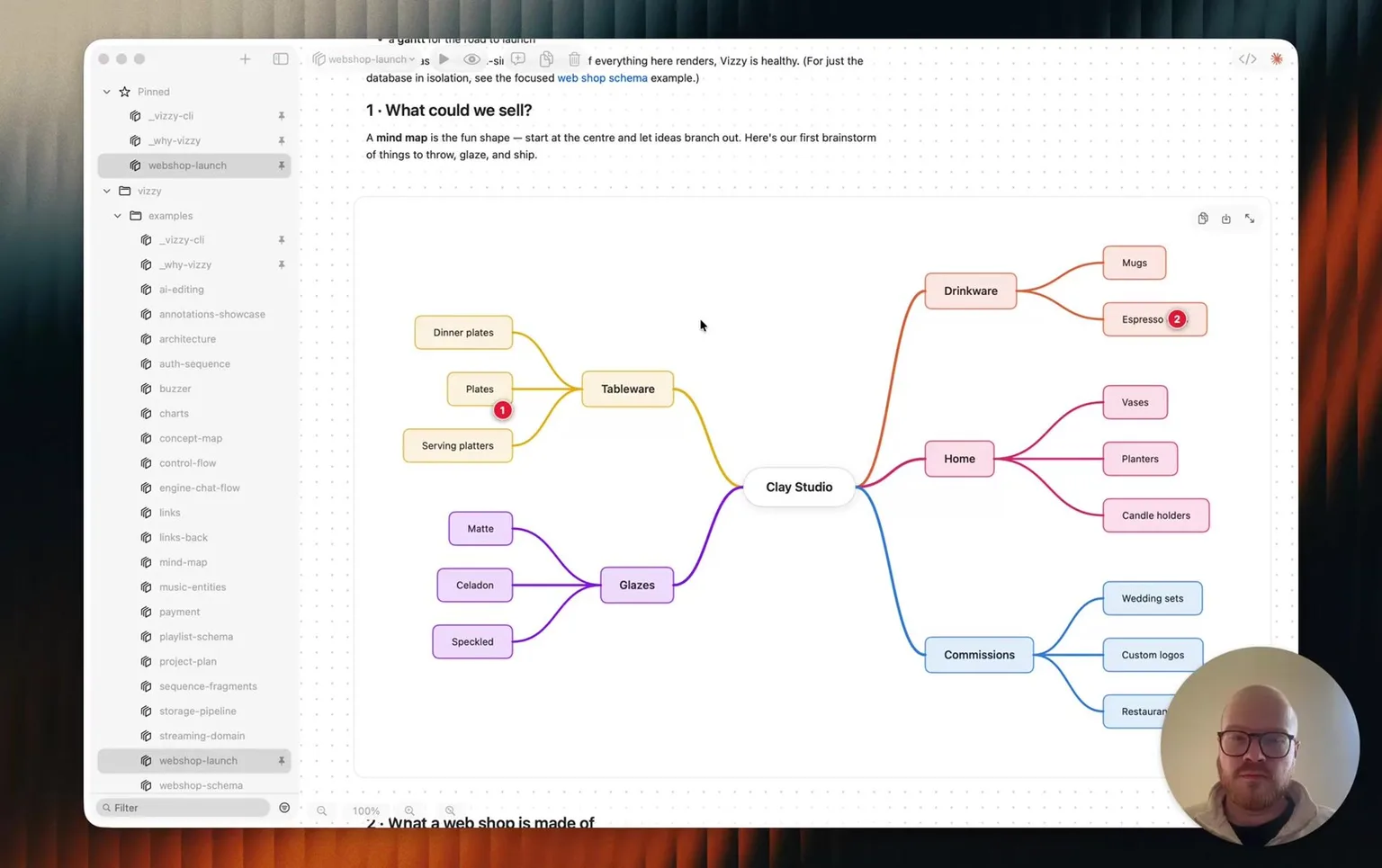Screen dimensions: 1382x868
Task: Toggle the eye preview icon in the toolbar
Action: pyautogui.click(x=471, y=59)
